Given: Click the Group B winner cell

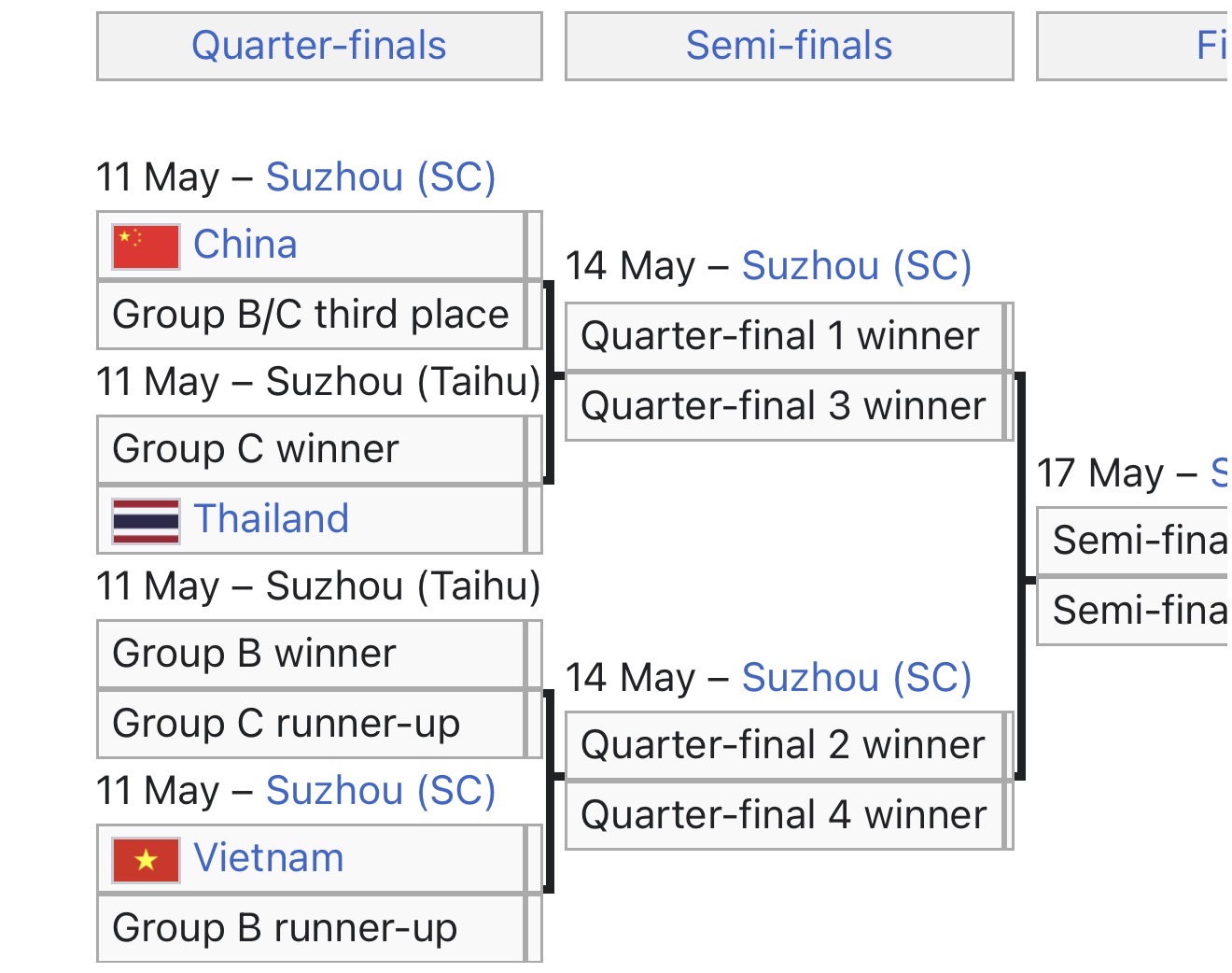Looking at the screenshot, I should pos(312,654).
